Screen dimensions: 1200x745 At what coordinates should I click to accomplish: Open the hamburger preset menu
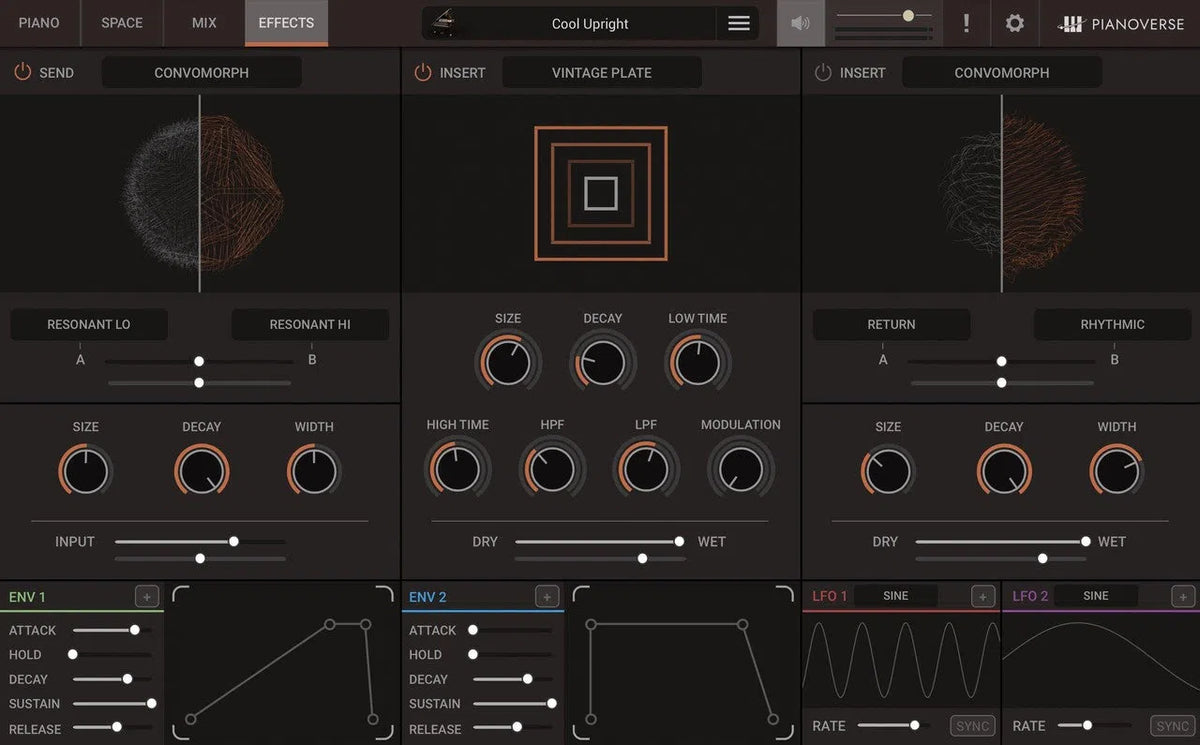pyautogui.click(x=739, y=24)
